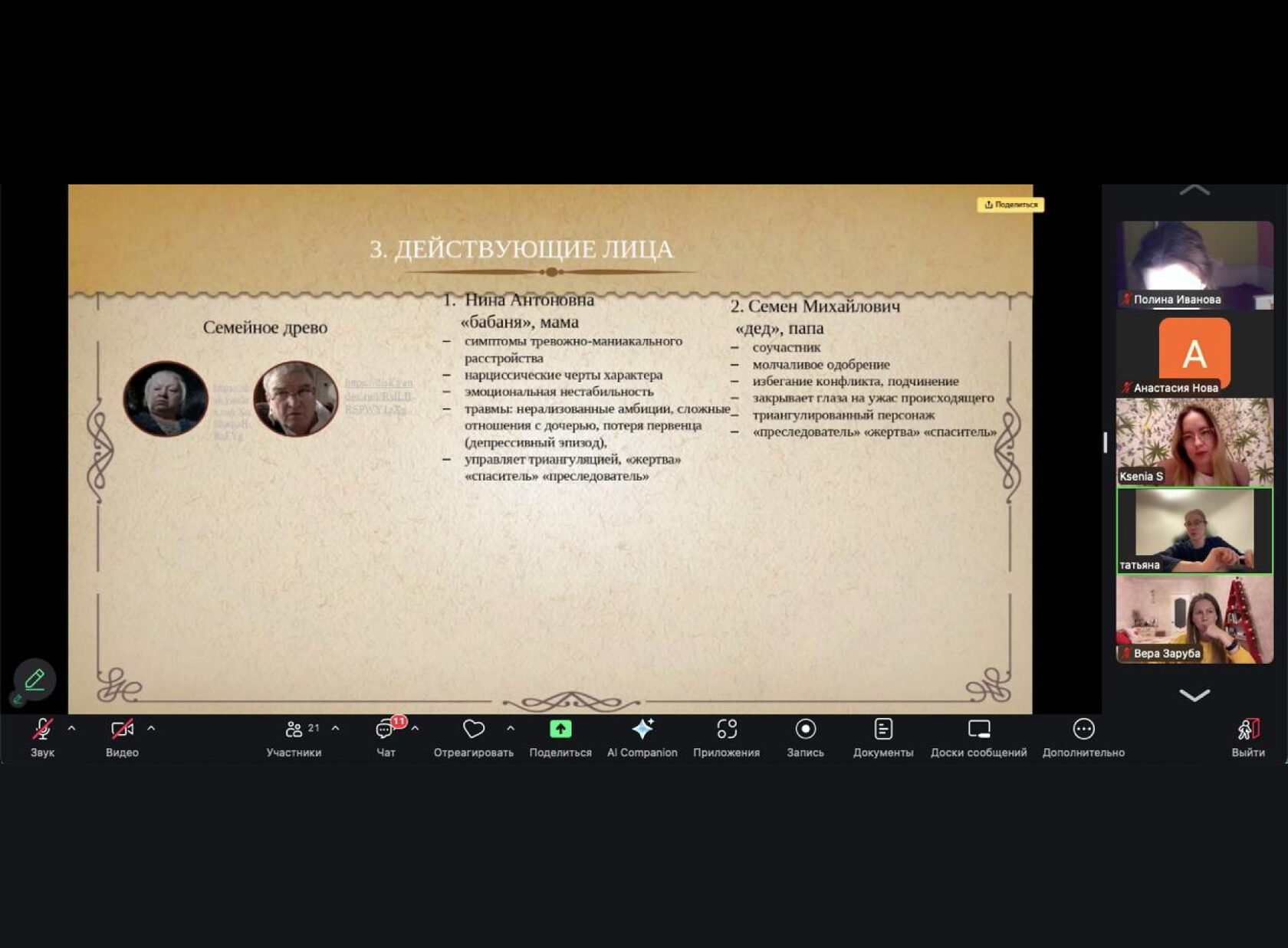Start screen sharing with green Поделиться button
This screenshot has width=1288, height=948.
tap(560, 737)
